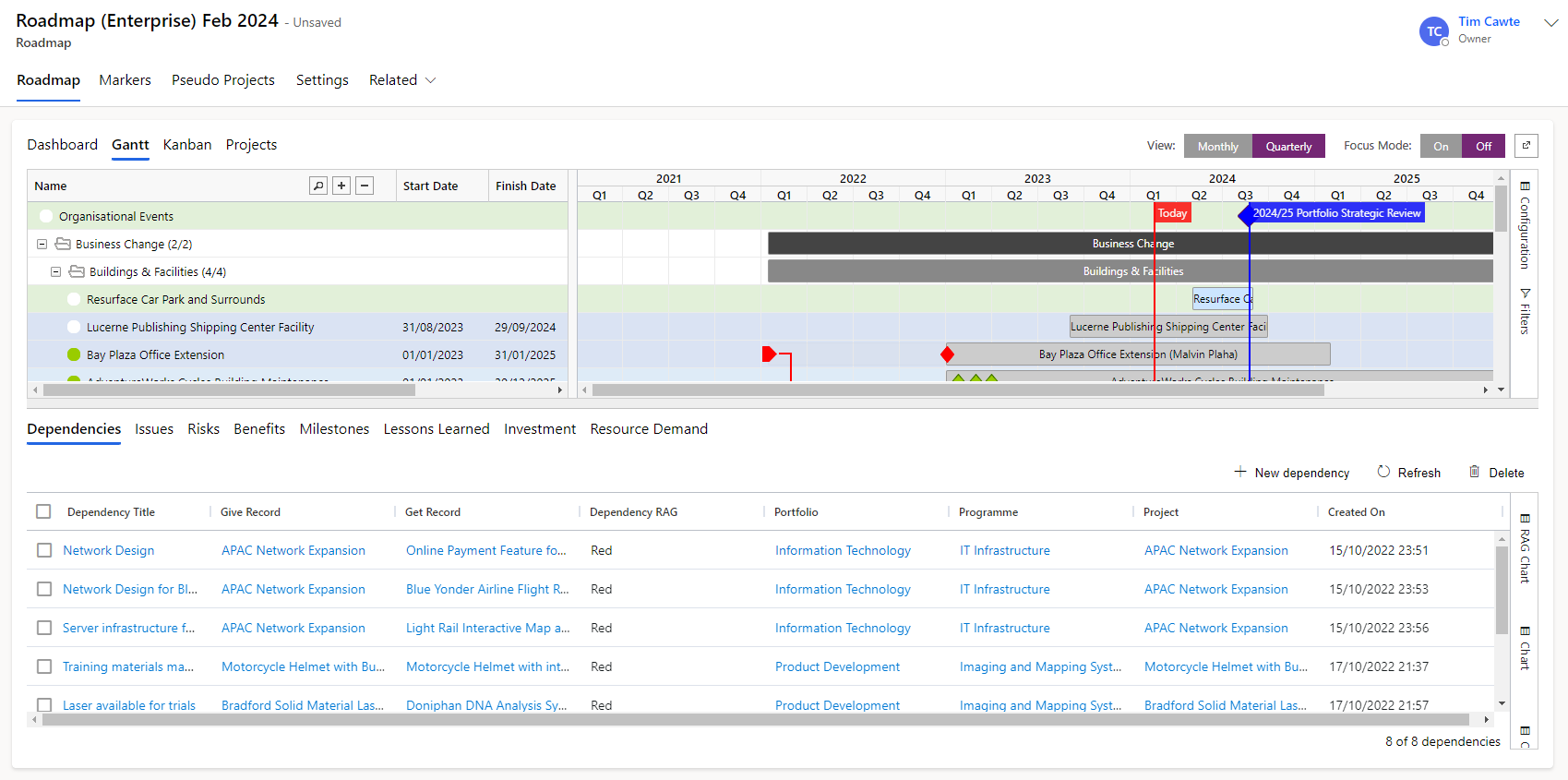
Task: Click the Start Date column header
Action: [x=442, y=186]
